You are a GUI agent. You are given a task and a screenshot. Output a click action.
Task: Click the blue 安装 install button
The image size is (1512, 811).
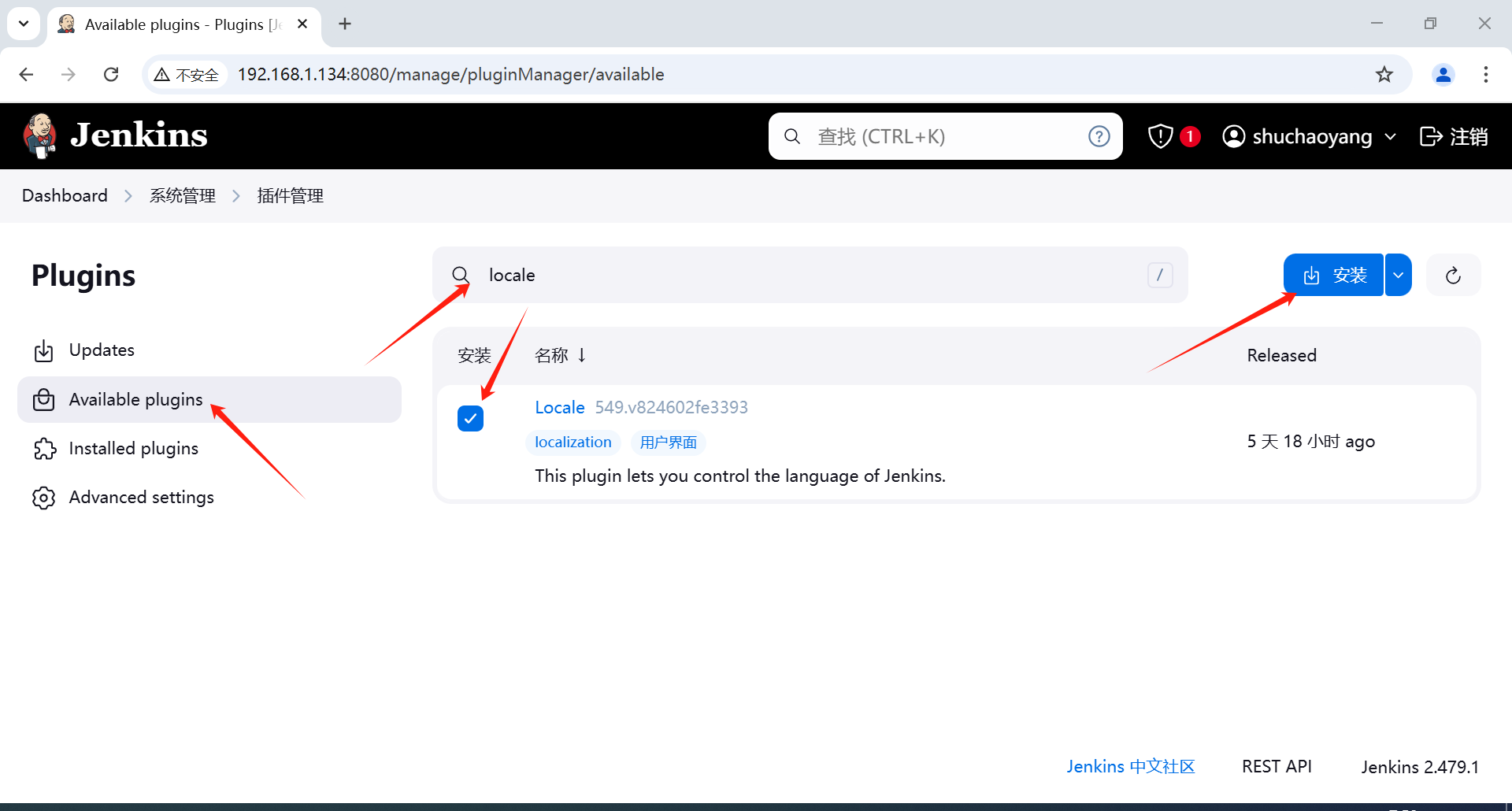tap(1333, 275)
